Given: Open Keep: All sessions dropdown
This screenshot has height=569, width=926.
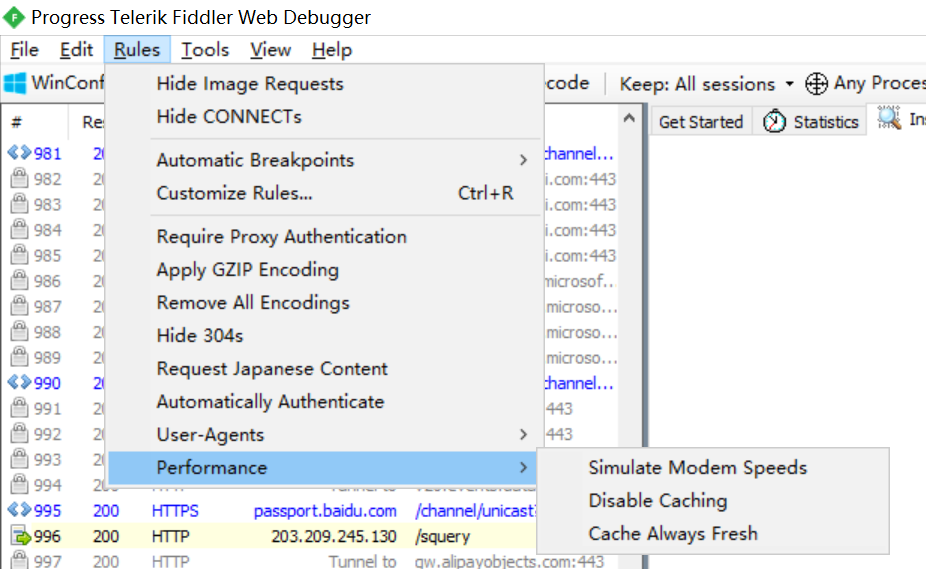Looking at the screenshot, I should pos(706,84).
